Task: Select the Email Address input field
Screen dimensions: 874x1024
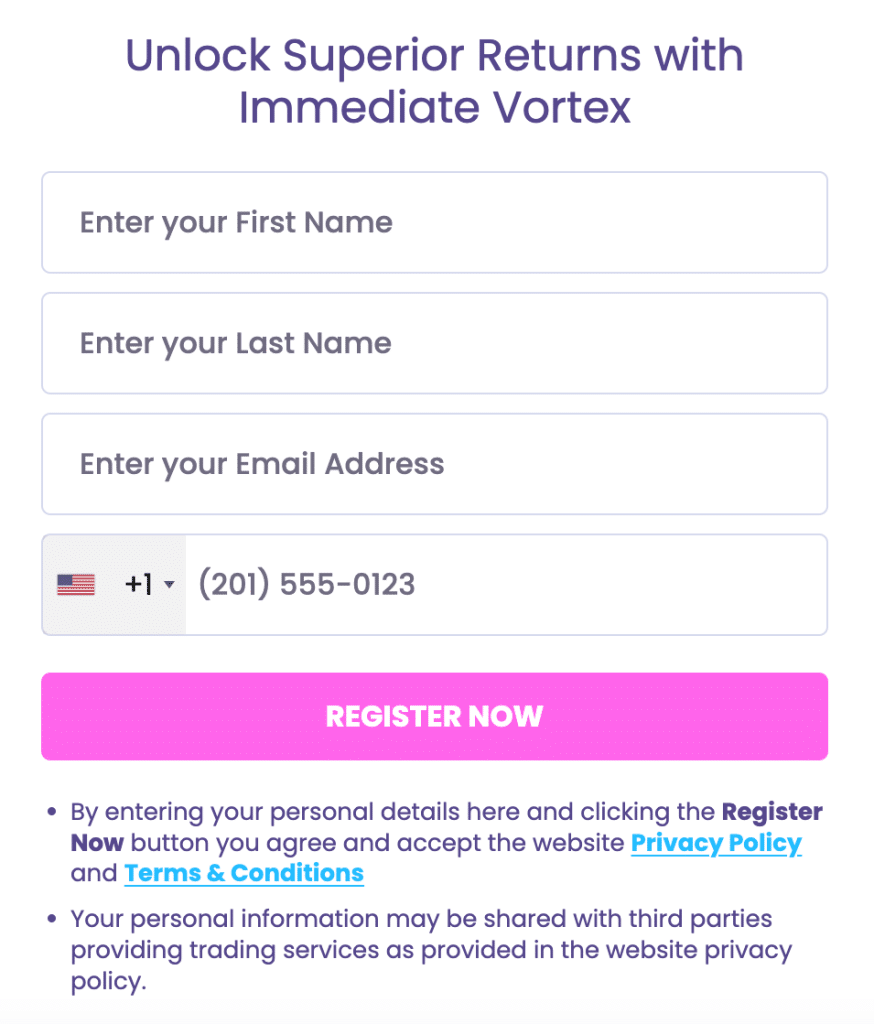Action: pos(434,464)
